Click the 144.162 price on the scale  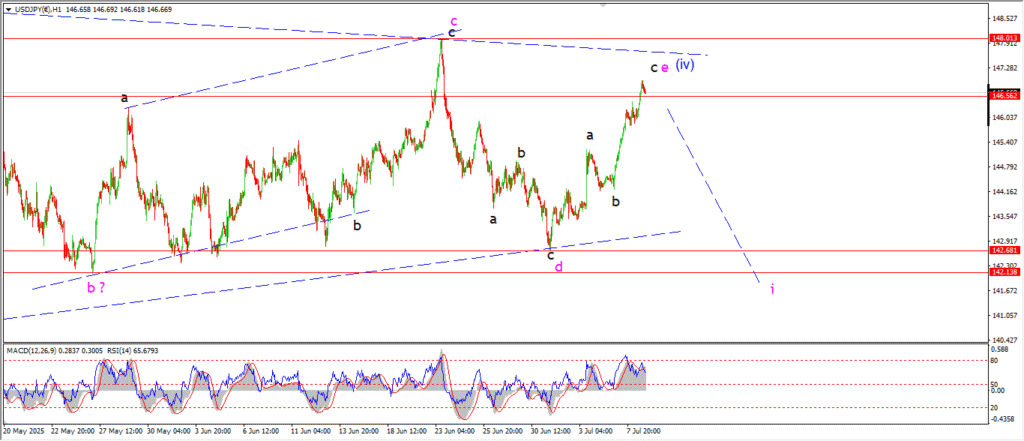(1004, 191)
